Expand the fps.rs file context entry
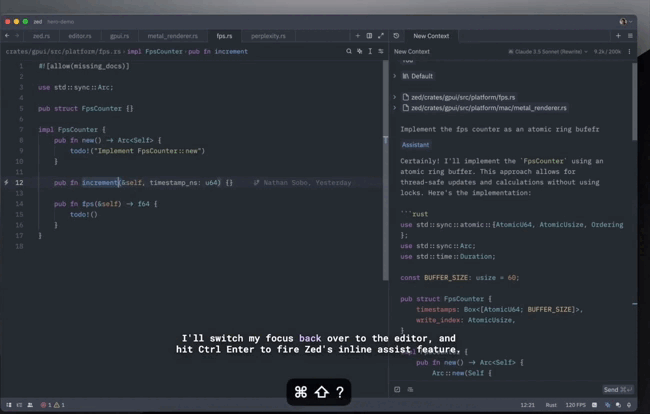The width and height of the screenshot is (650, 414). coord(396,97)
